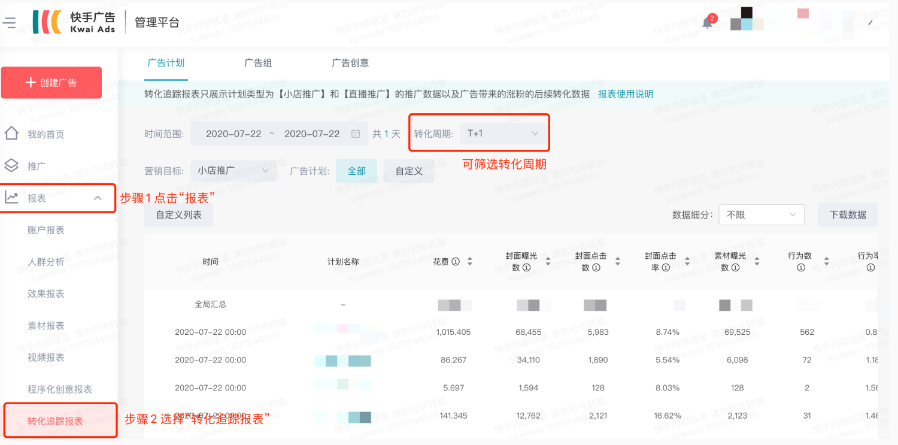Click the 68,455 exposure cell
Viewport: 898px width, 445px height.
pyautogui.click(x=528, y=332)
